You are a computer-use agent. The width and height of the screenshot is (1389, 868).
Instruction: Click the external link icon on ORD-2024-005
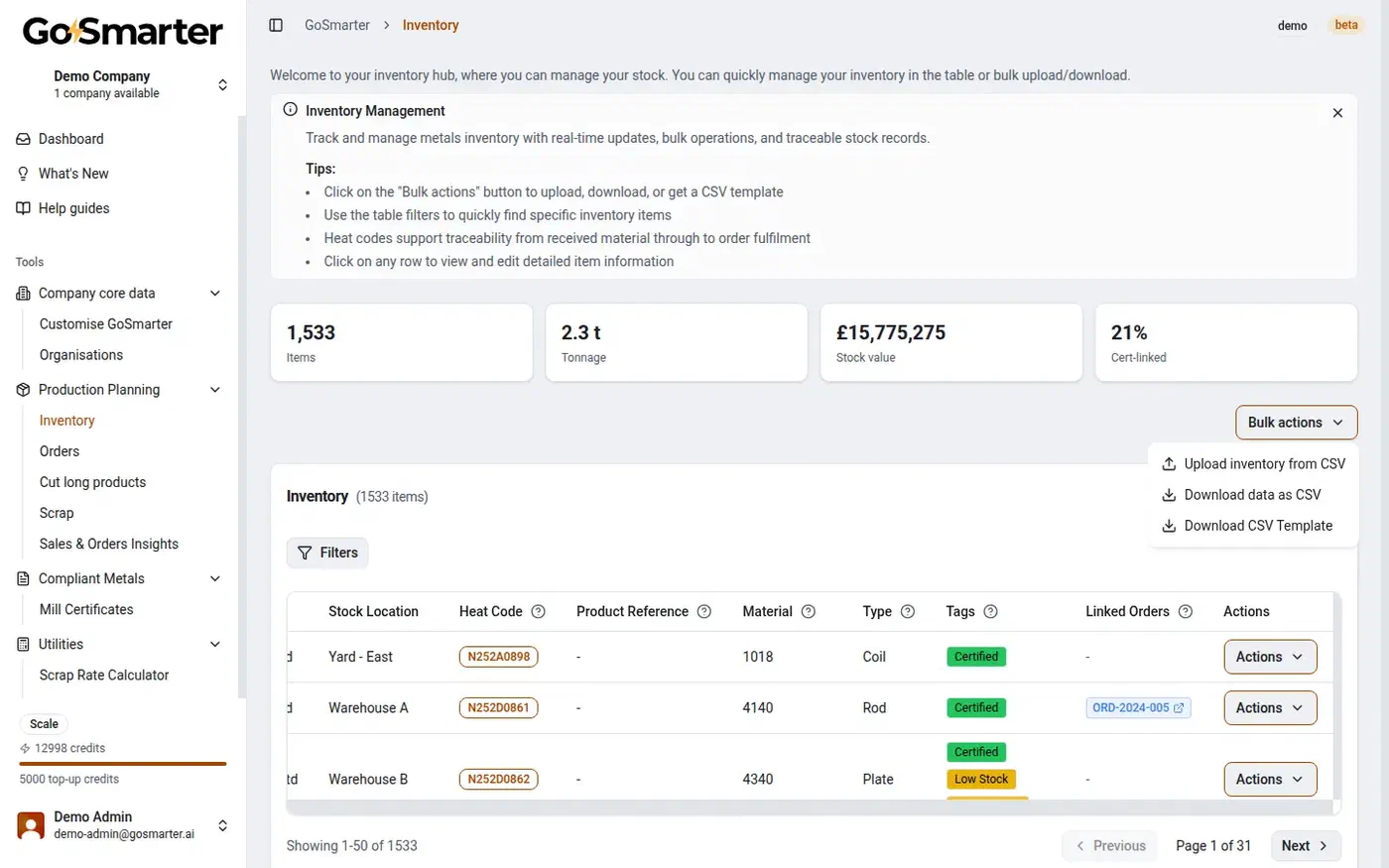pyautogui.click(x=1179, y=708)
